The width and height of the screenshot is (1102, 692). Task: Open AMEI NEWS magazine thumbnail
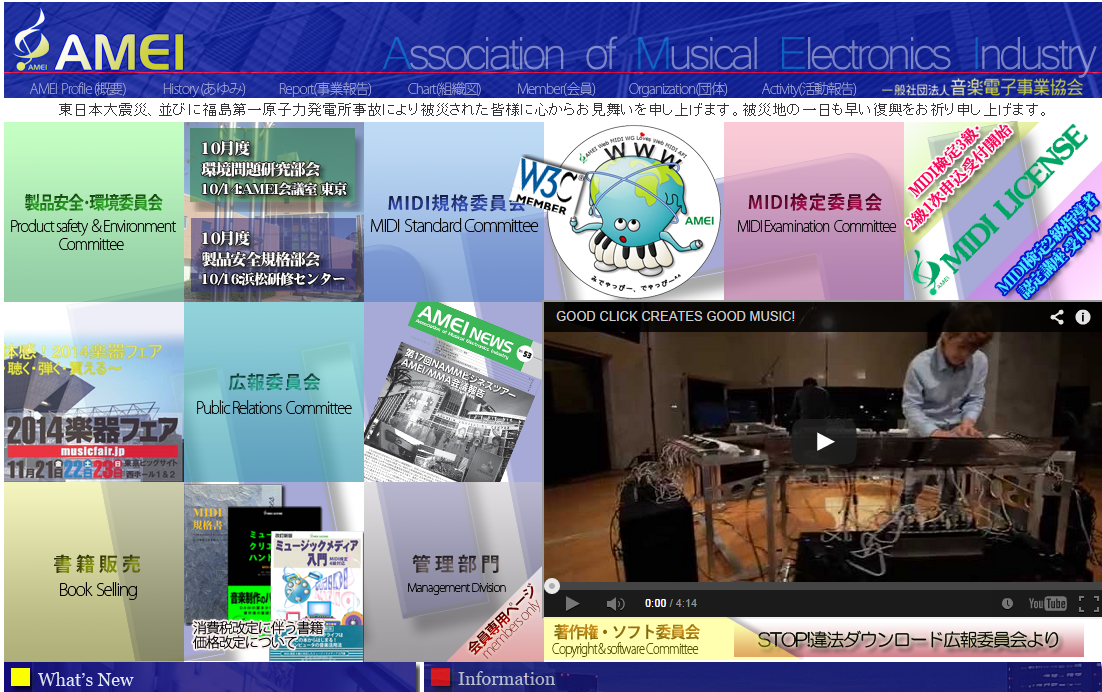(x=453, y=392)
